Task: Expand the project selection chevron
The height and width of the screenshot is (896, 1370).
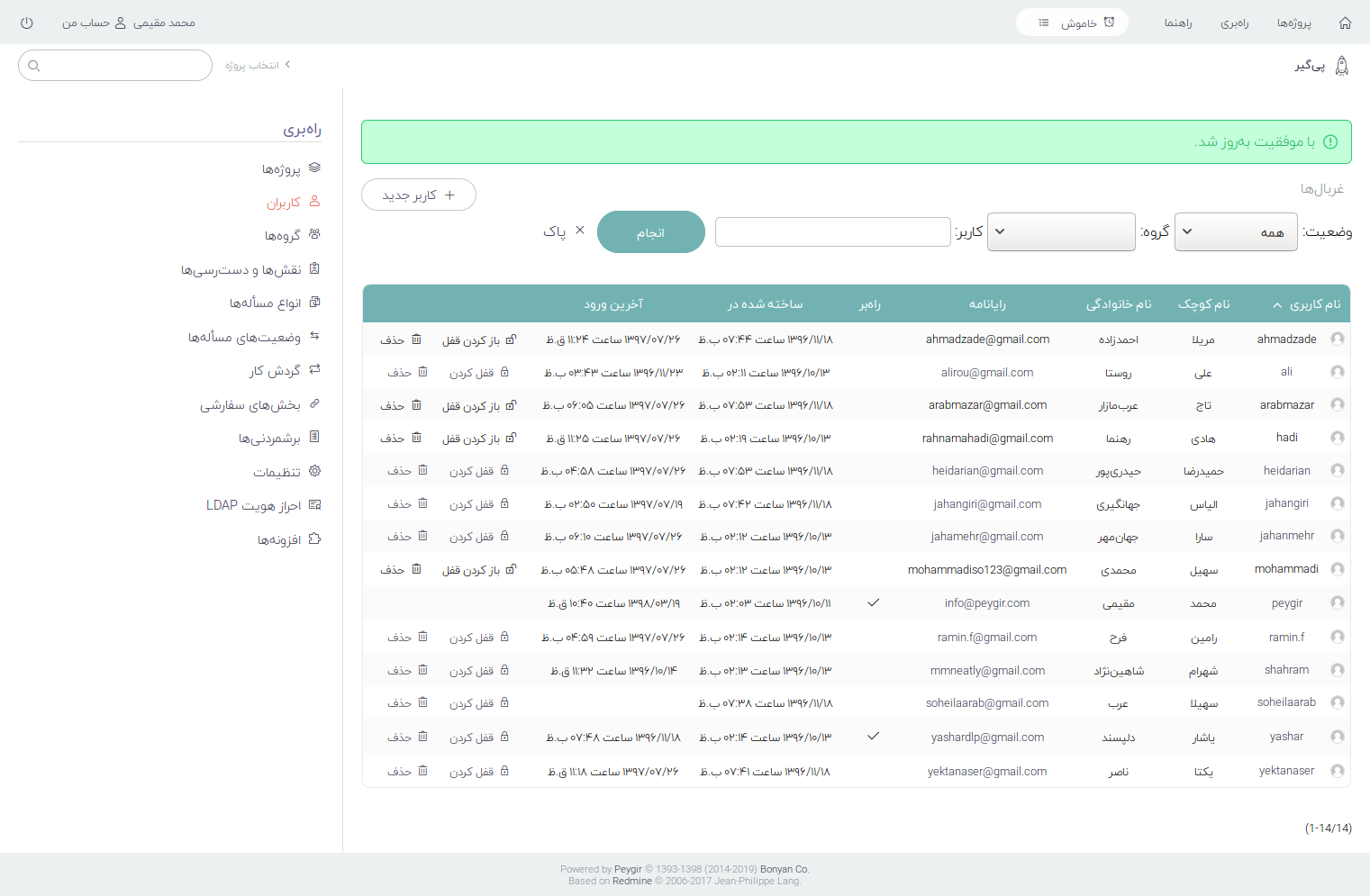Action: pyautogui.click(x=287, y=65)
